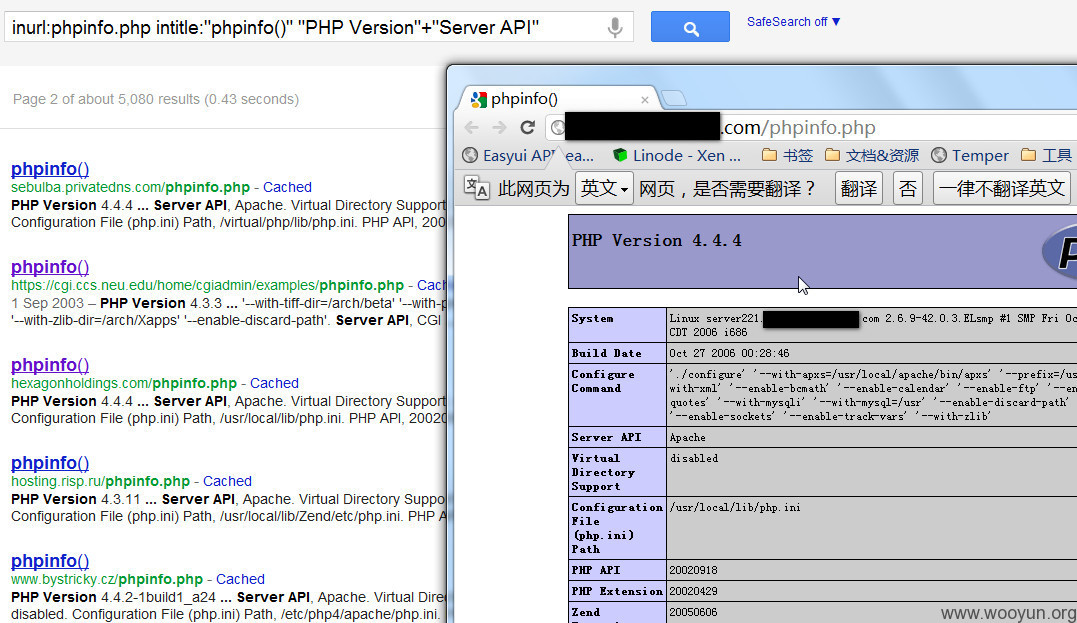
Task: Click the Virtual Directory Support value disabled
Action: click(694, 458)
